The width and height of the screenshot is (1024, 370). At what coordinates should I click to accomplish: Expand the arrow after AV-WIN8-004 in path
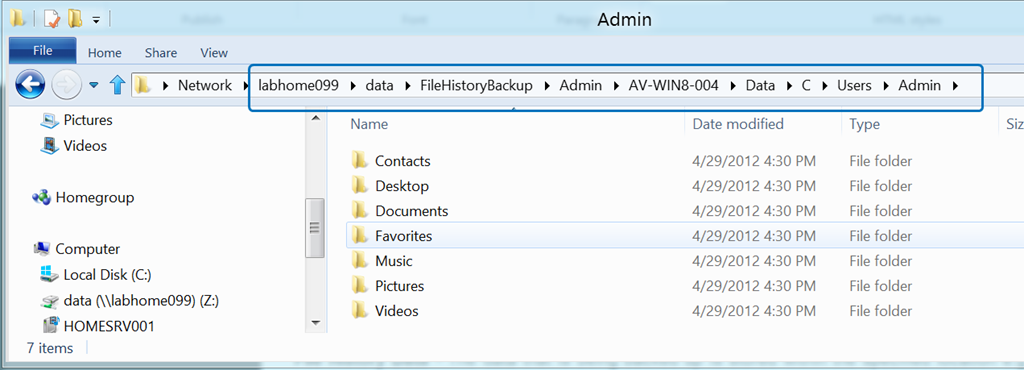(733, 85)
